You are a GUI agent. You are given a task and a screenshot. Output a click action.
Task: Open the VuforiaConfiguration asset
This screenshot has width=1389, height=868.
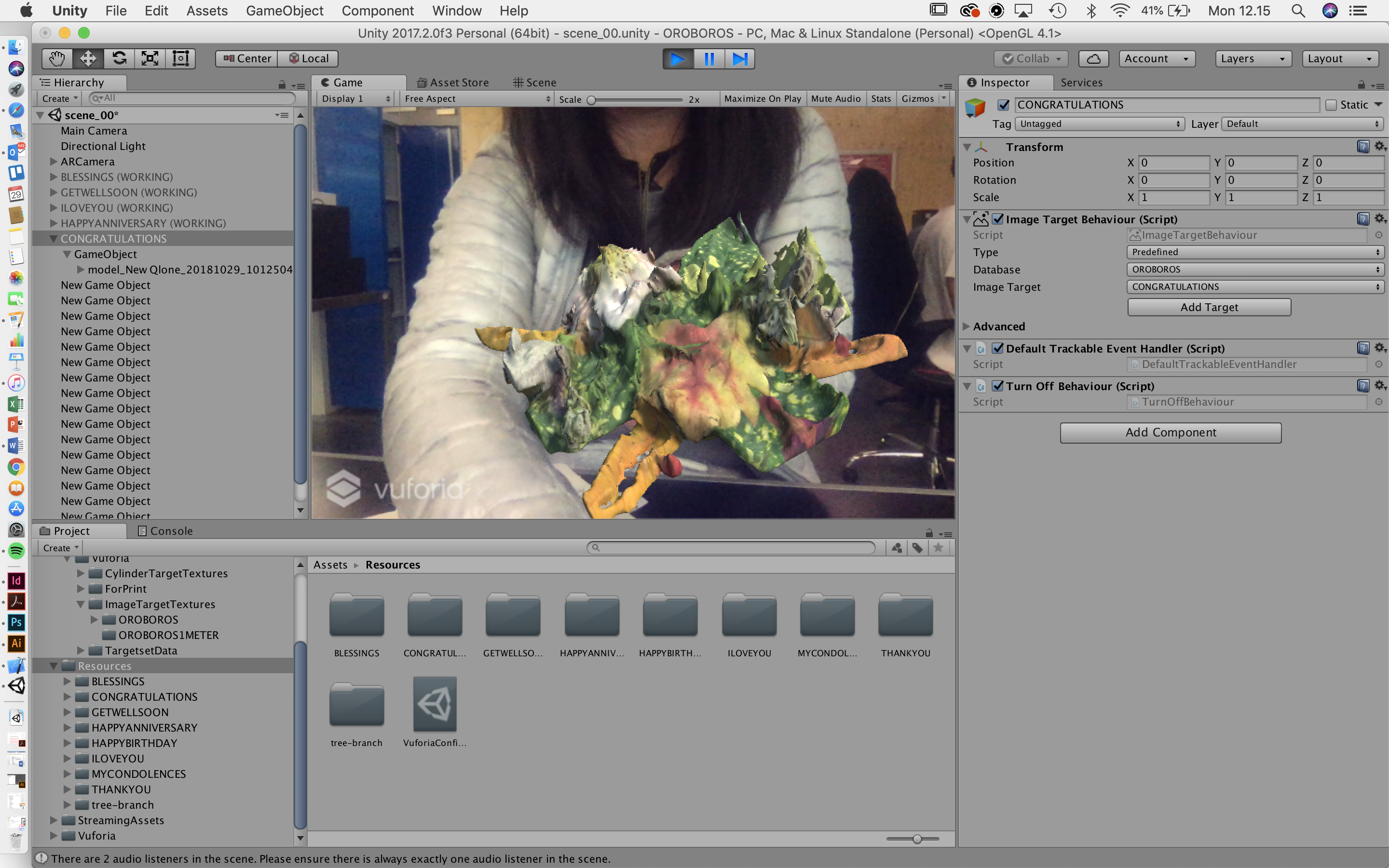435,705
